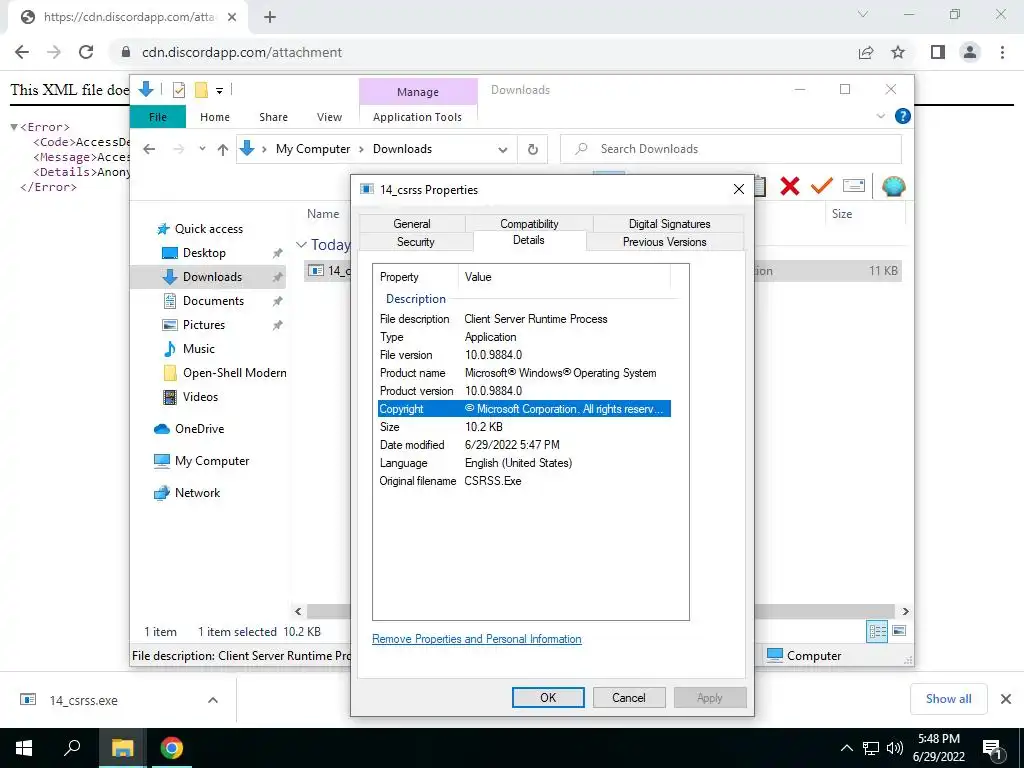The image size is (1024, 768).
Task: Open the View ribbon tab
Action: tap(329, 117)
